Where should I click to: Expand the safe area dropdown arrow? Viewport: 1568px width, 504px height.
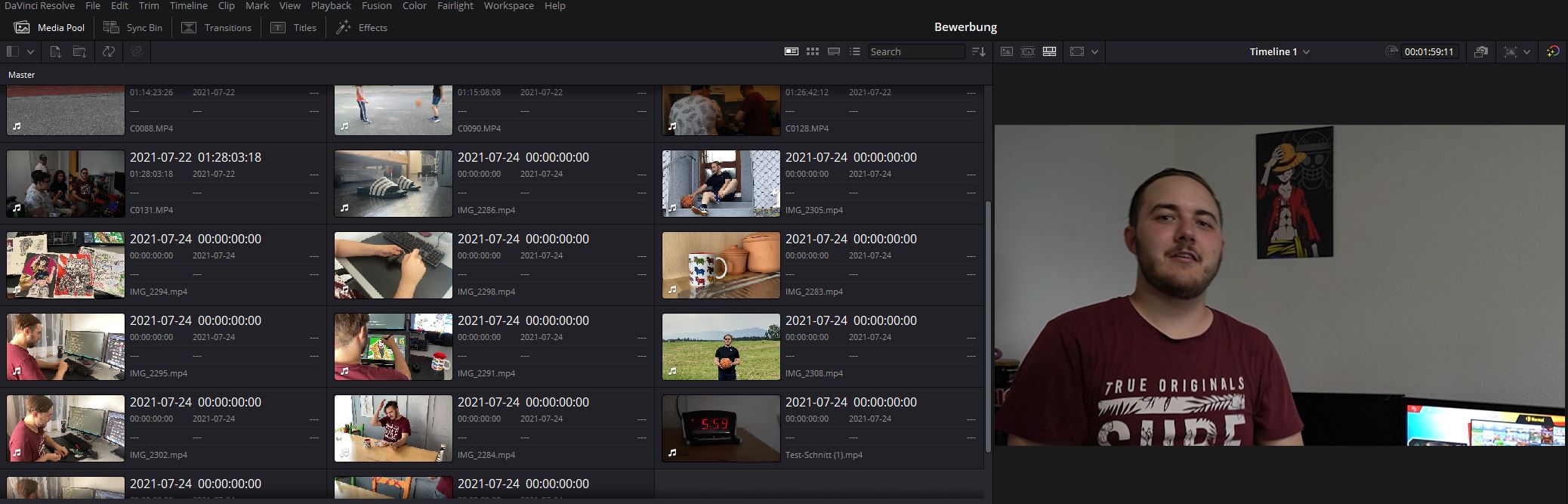coord(1094,51)
